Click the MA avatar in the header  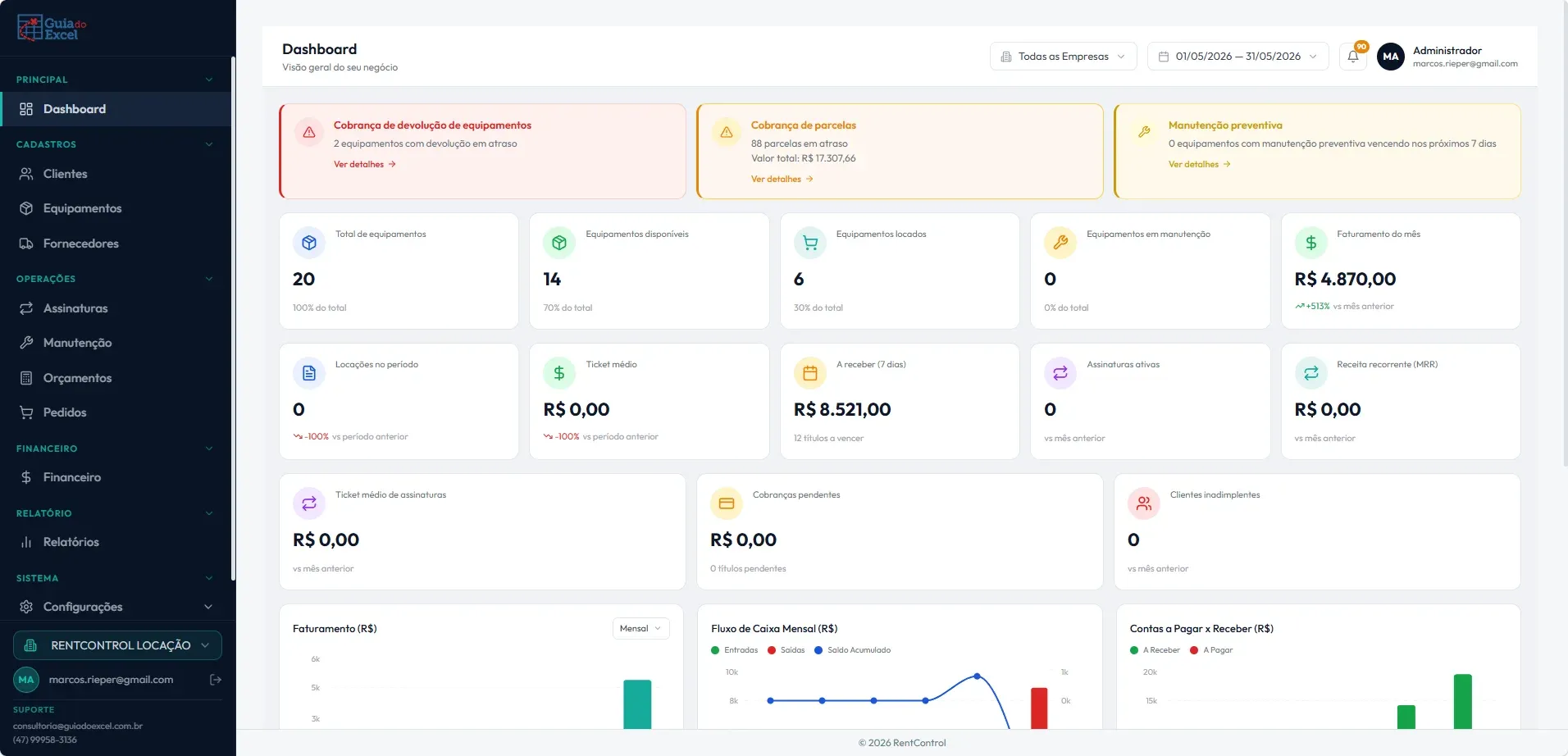tap(1390, 57)
